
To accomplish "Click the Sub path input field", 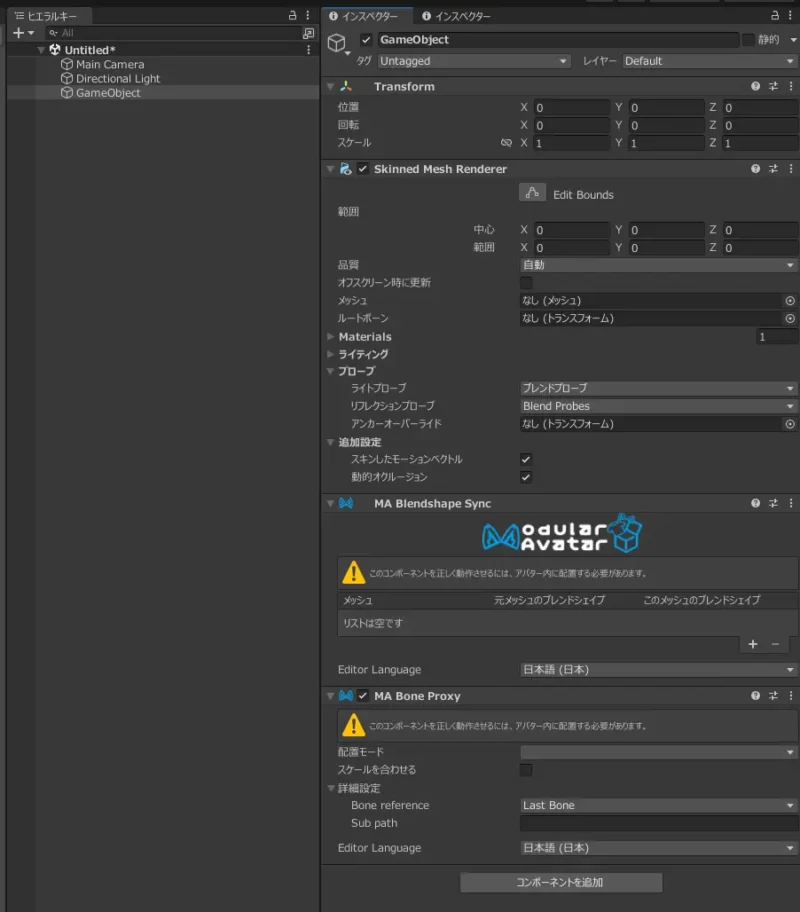I will click(x=659, y=823).
